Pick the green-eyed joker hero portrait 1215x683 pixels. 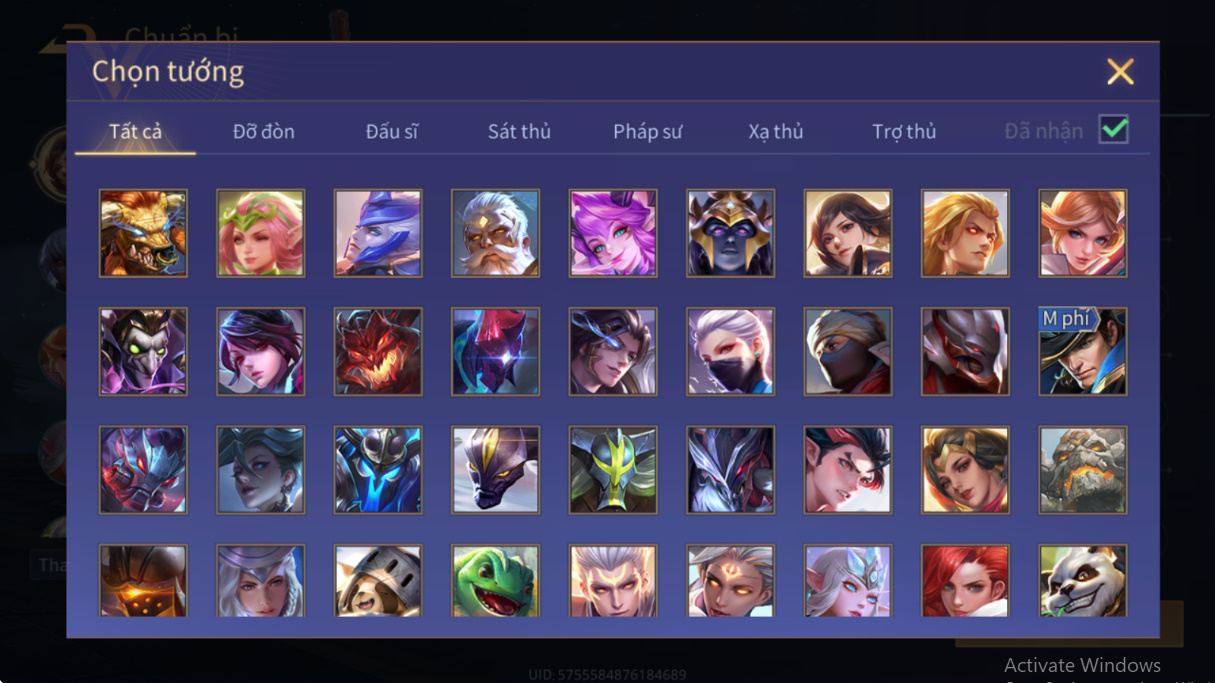pos(143,351)
